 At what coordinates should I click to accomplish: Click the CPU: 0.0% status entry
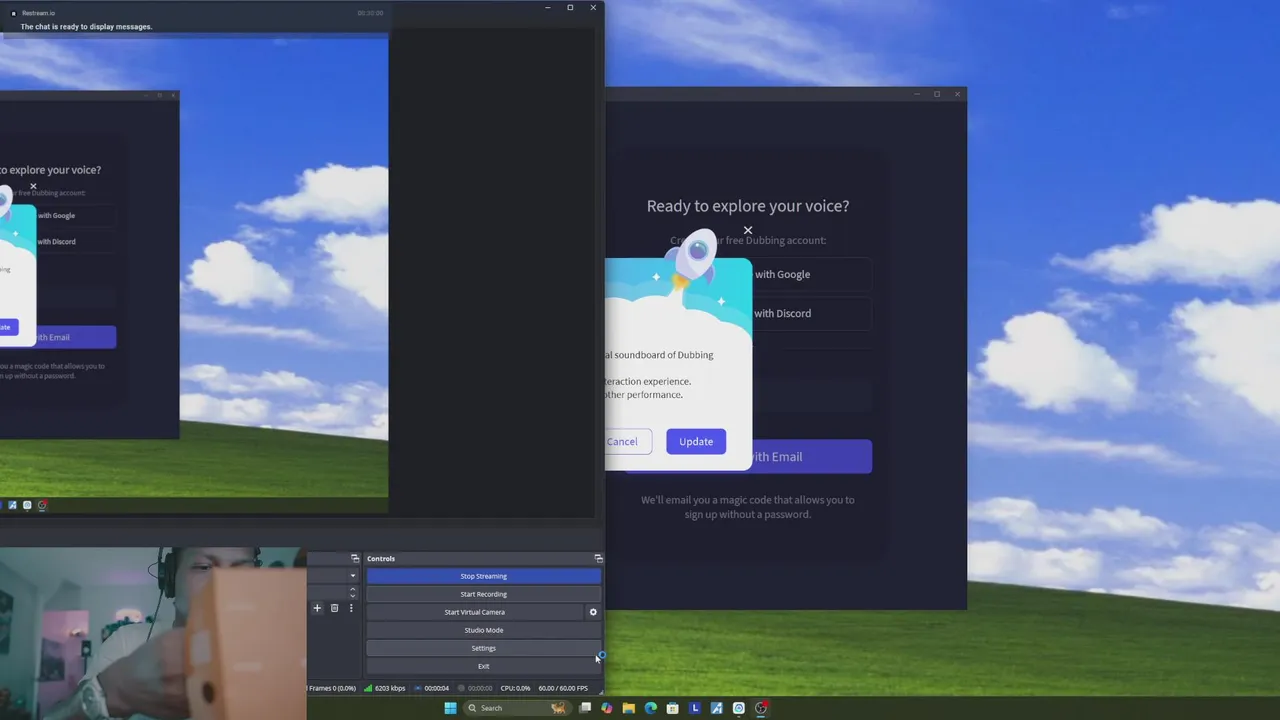515,688
